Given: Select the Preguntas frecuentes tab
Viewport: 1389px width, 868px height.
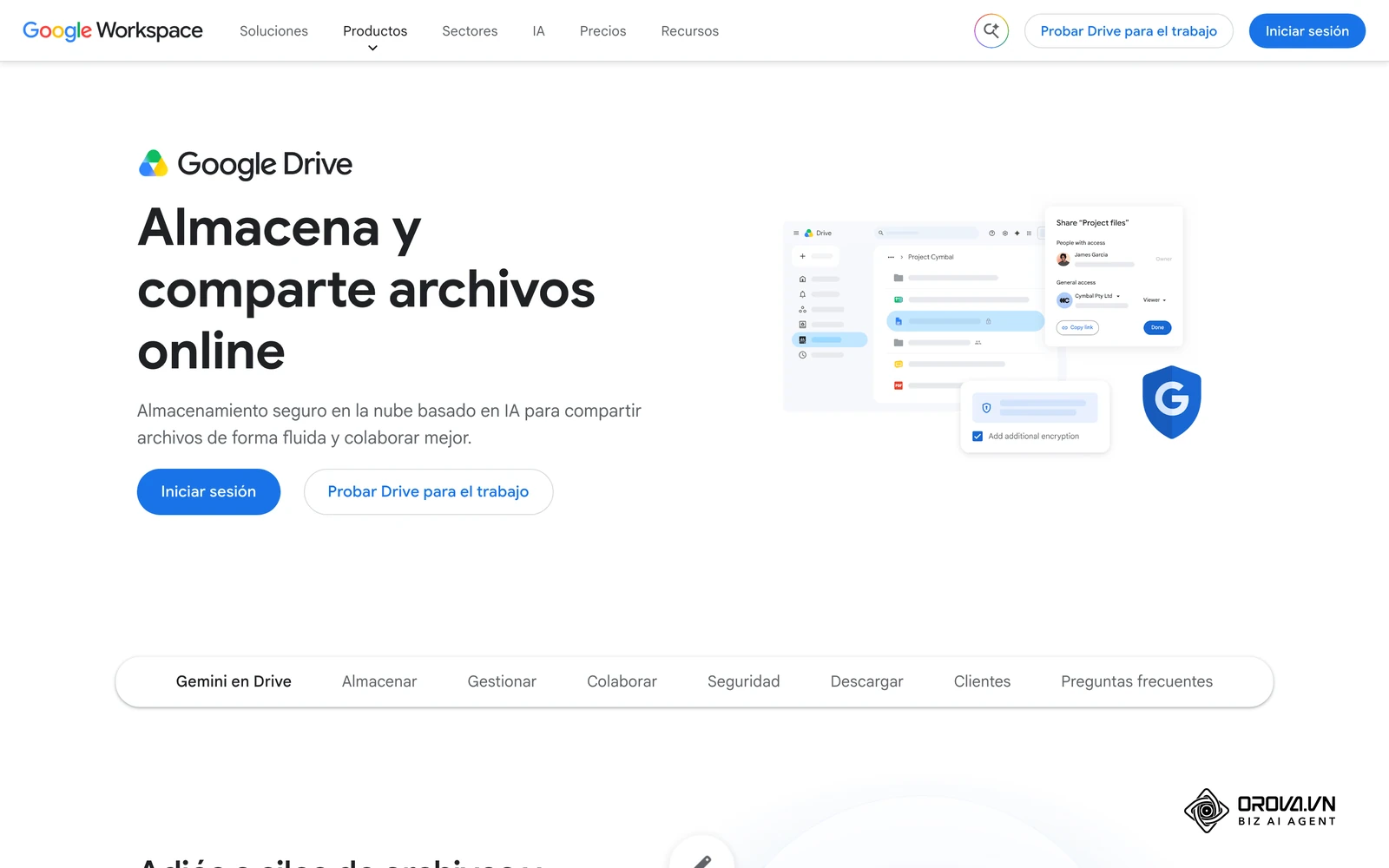Looking at the screenshot, I should (x=1136, y=681).
